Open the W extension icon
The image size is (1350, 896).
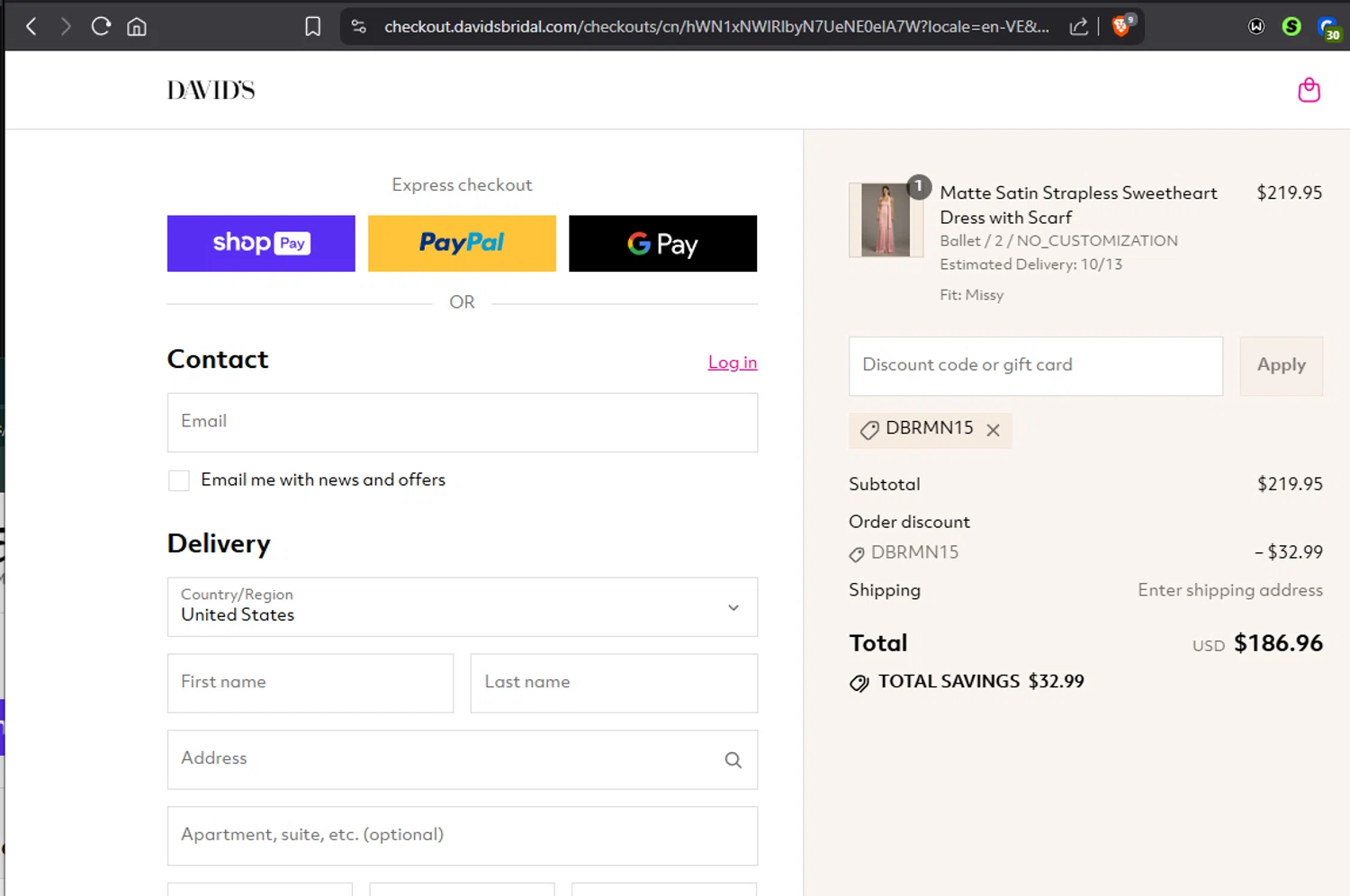pos(1256,26)
